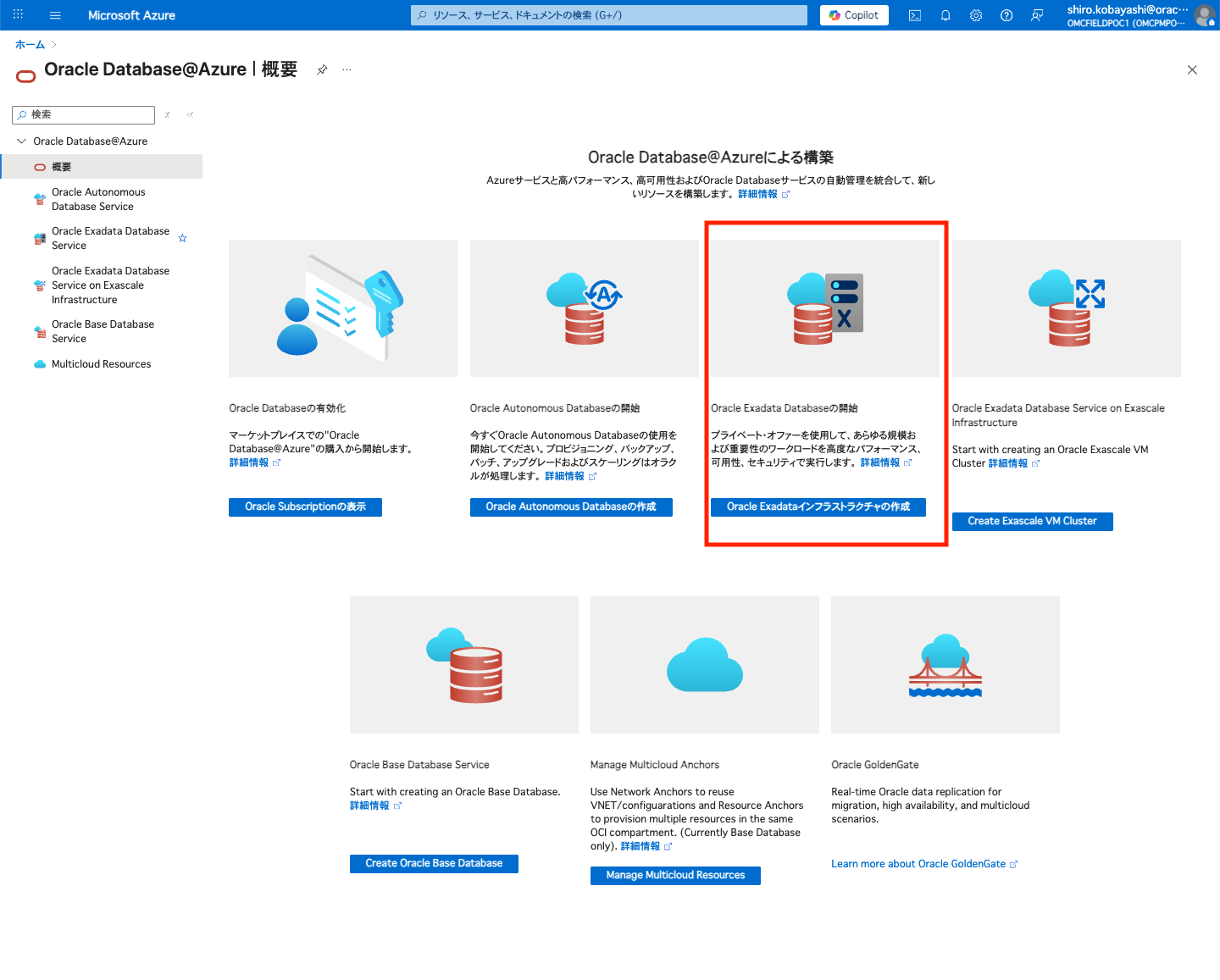This screenshot has width=1220, height=980.
Task: Open 詳細情報 link in Base Database card
Action: (x=375, y=806)
